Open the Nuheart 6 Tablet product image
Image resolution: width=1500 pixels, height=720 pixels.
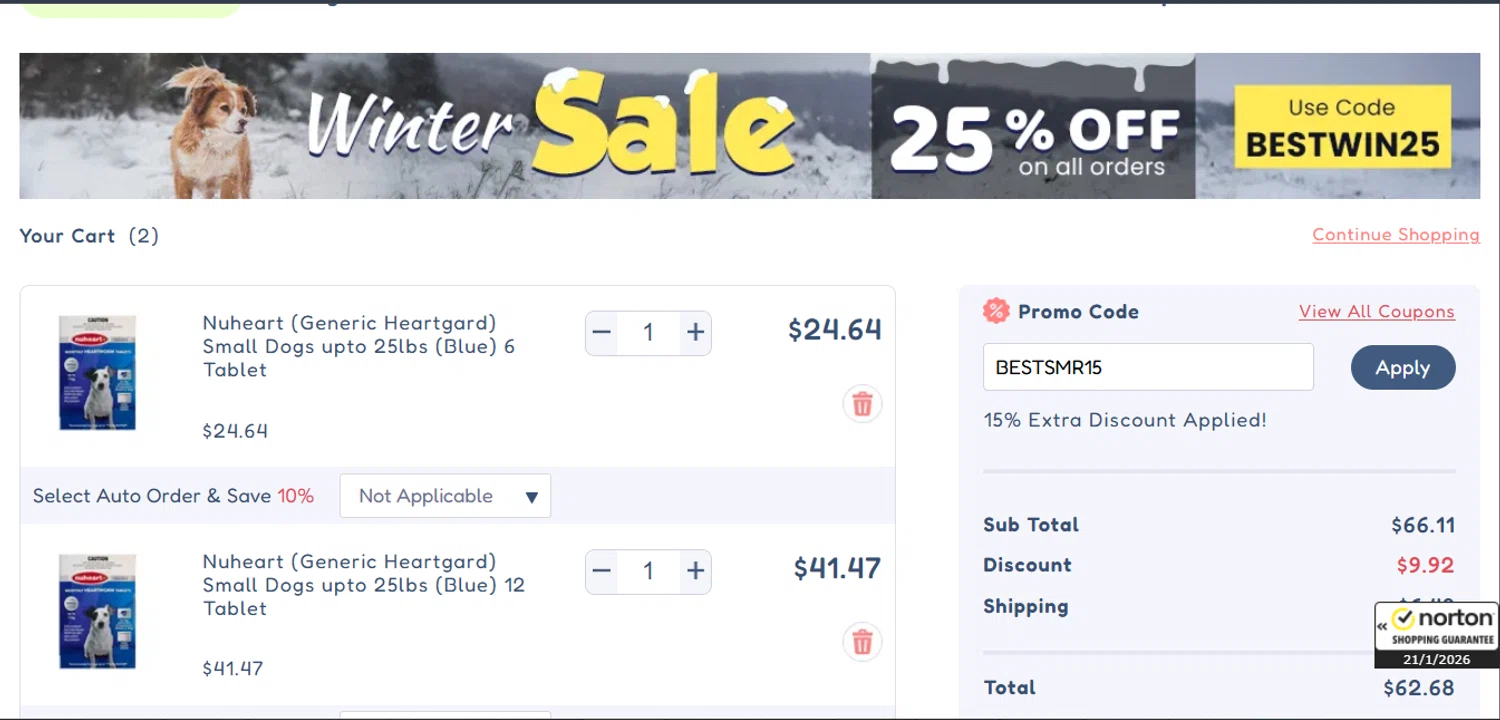pos(97,372)
